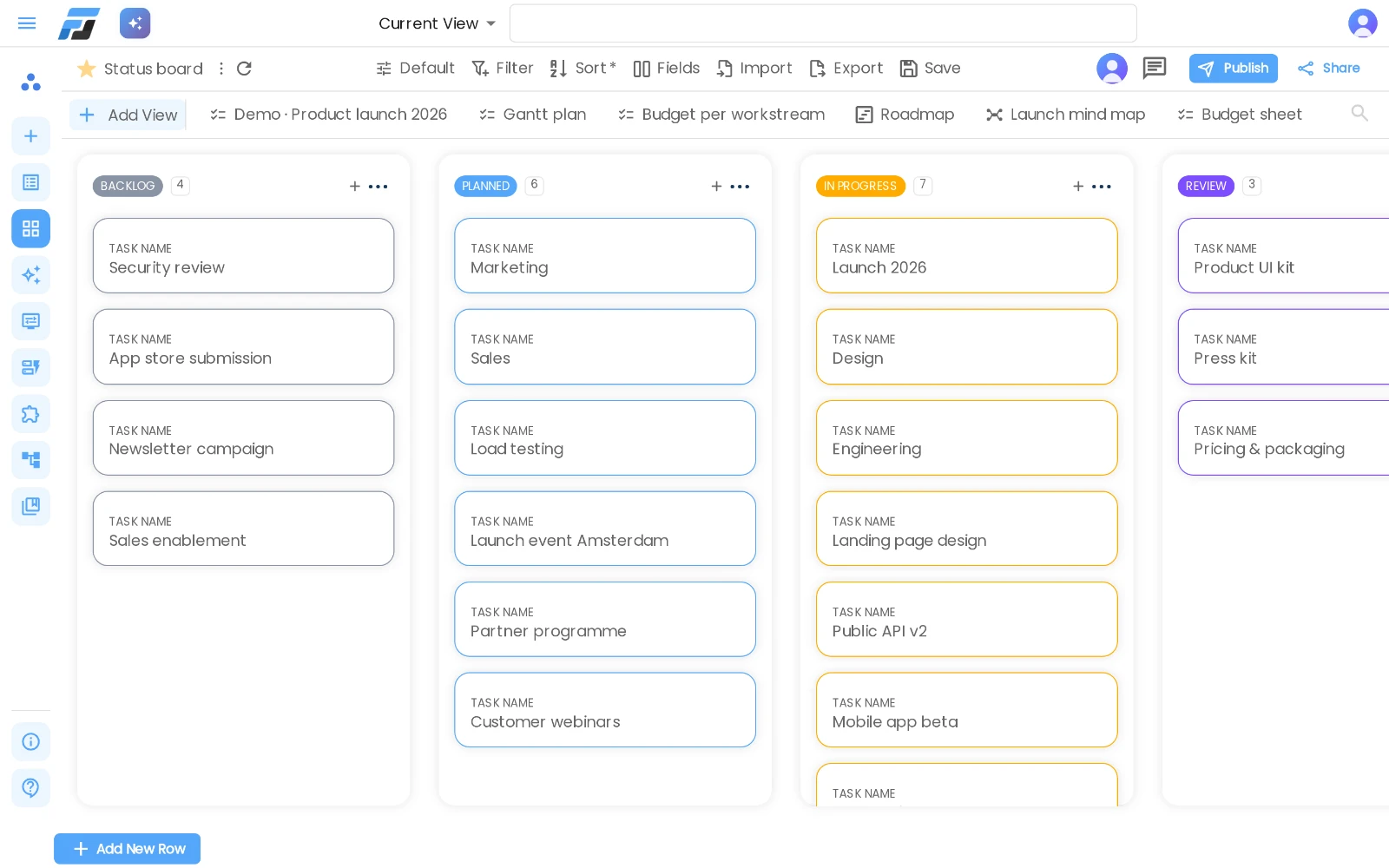Click the Share button
This screenshot has height=868, width=1389.
tap(1329, 68)
